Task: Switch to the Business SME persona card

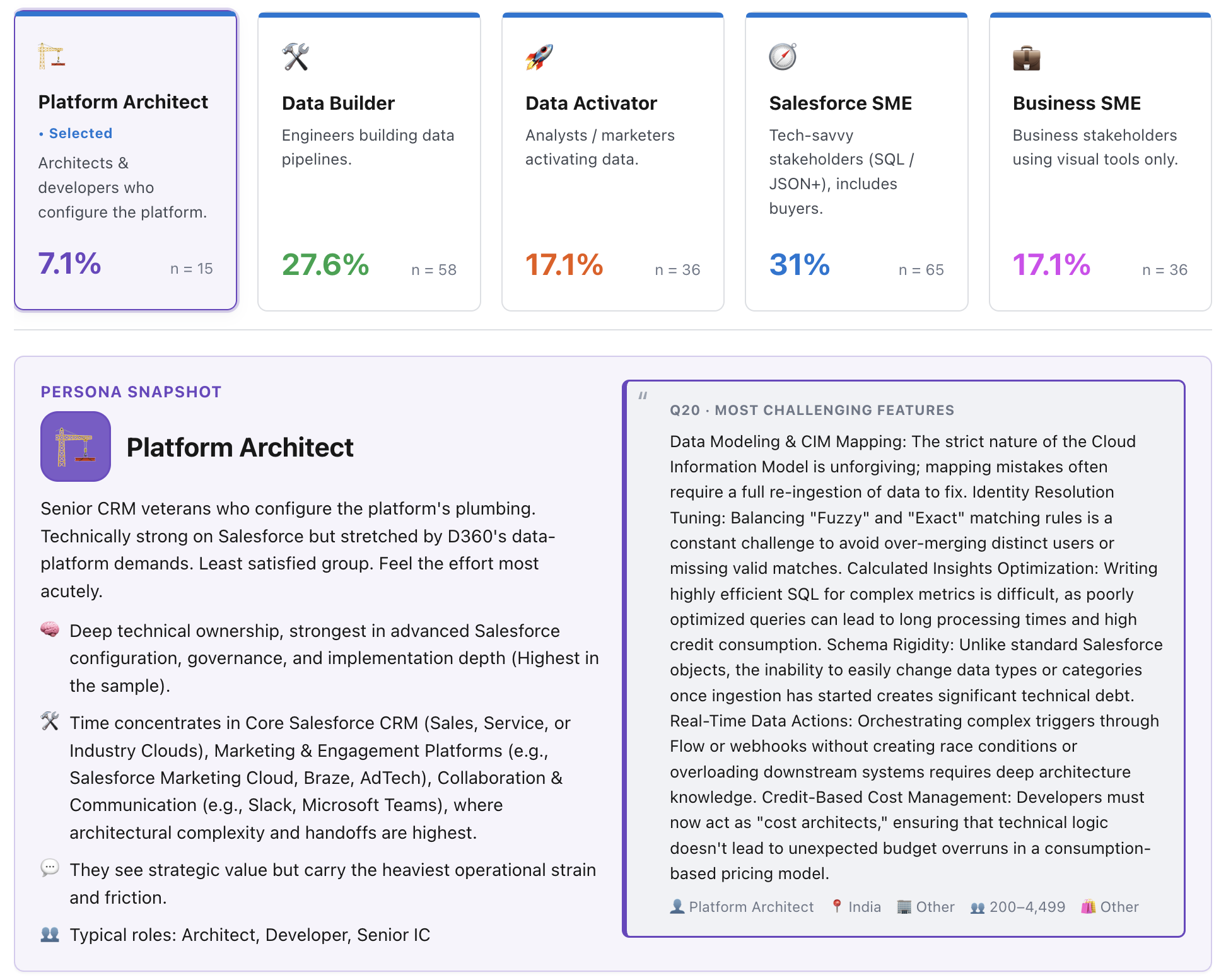Action: tap(1100, 161)
